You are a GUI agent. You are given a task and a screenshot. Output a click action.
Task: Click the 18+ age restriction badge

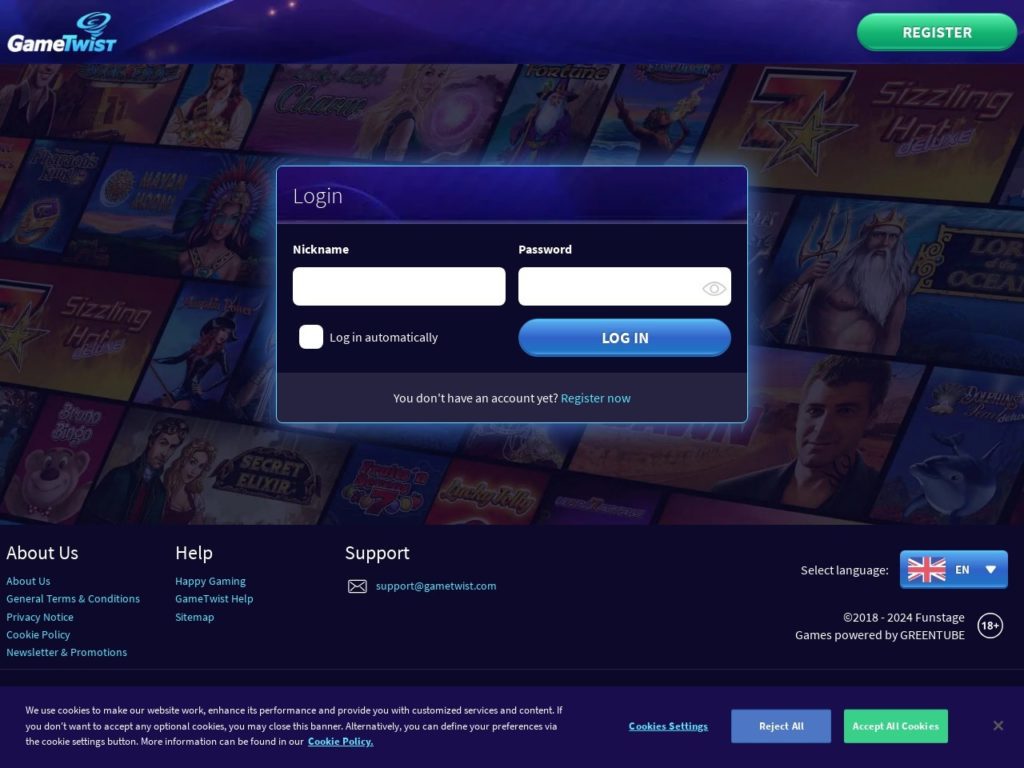point(990,626)
